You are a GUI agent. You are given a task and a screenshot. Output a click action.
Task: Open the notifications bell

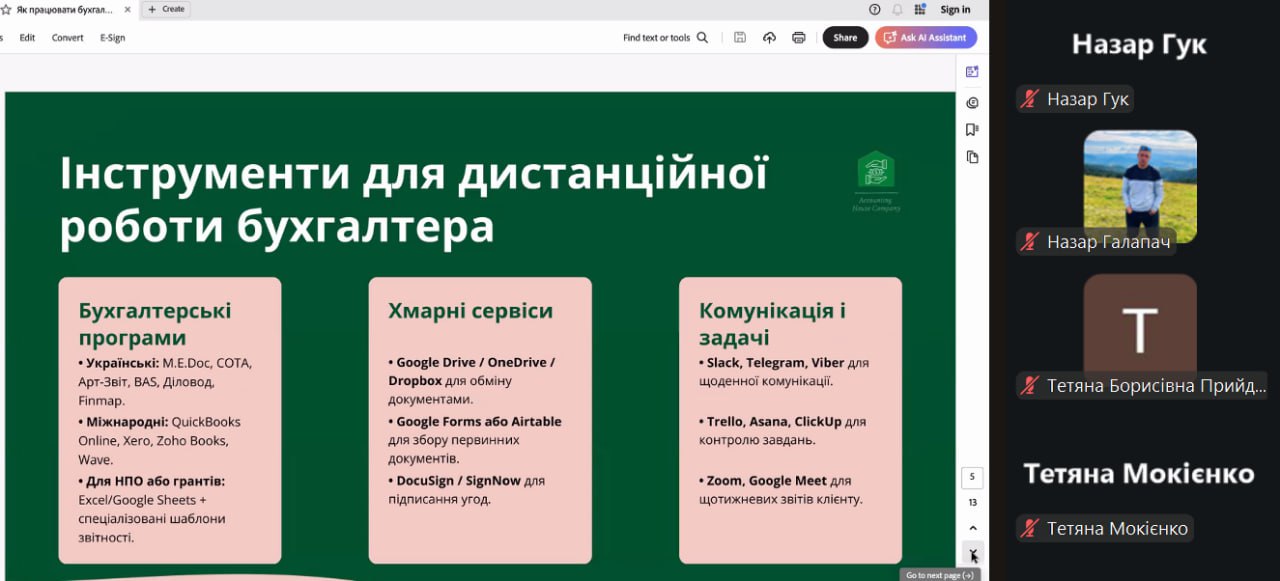tap(897, 9)
